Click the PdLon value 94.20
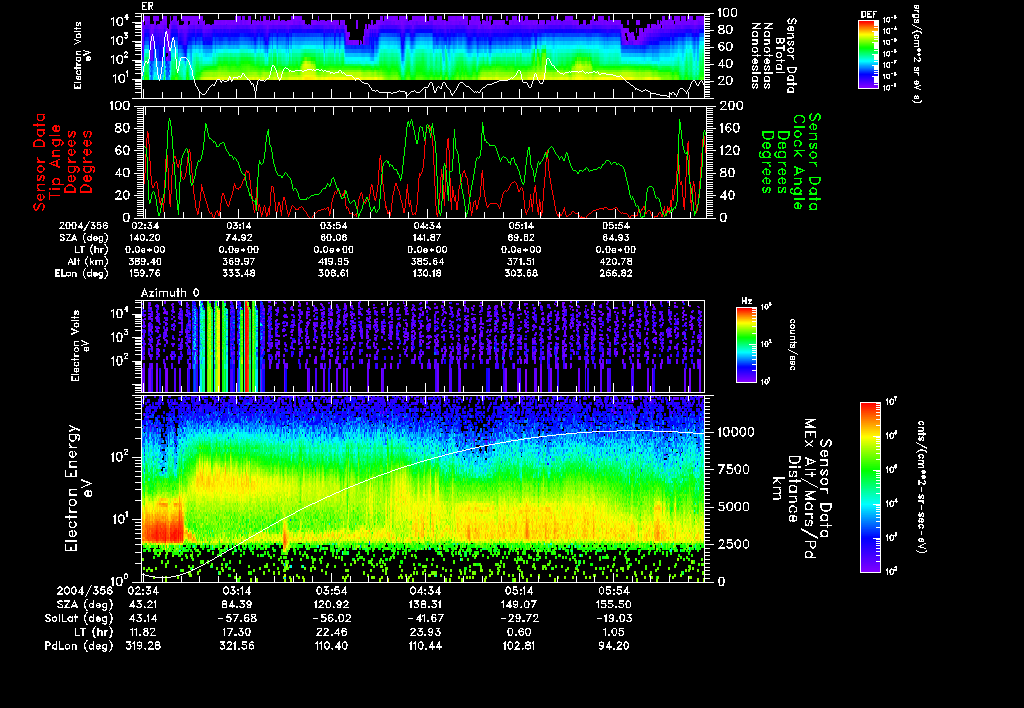 coord(613,646)
